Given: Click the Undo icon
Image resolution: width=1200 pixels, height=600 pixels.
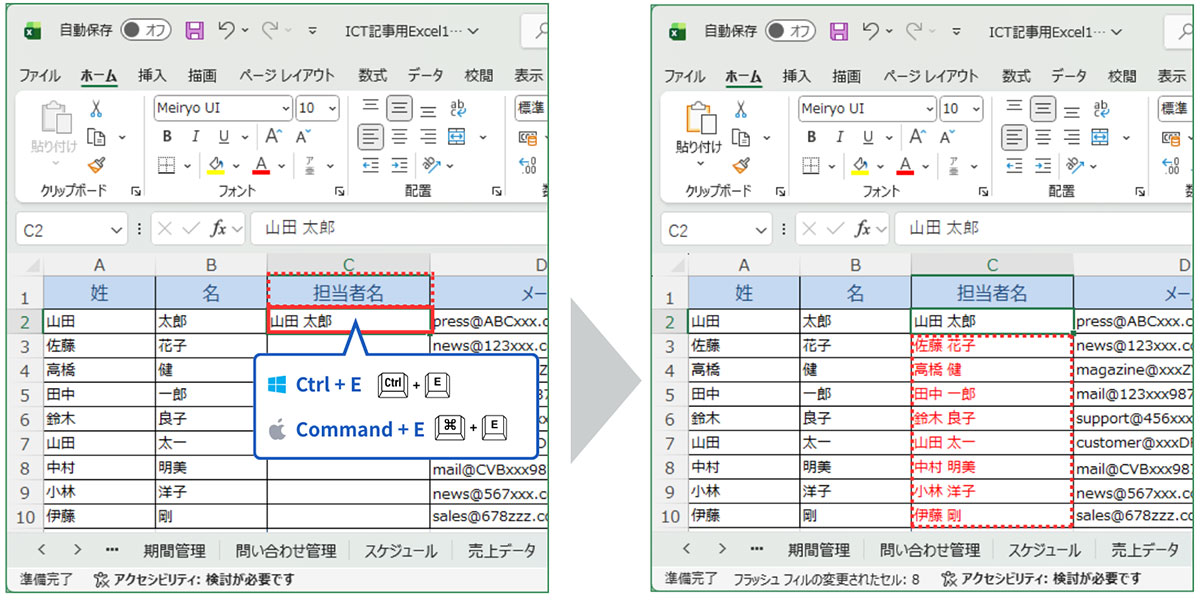Looking at the screenshot, I should (x=228, y=30).
